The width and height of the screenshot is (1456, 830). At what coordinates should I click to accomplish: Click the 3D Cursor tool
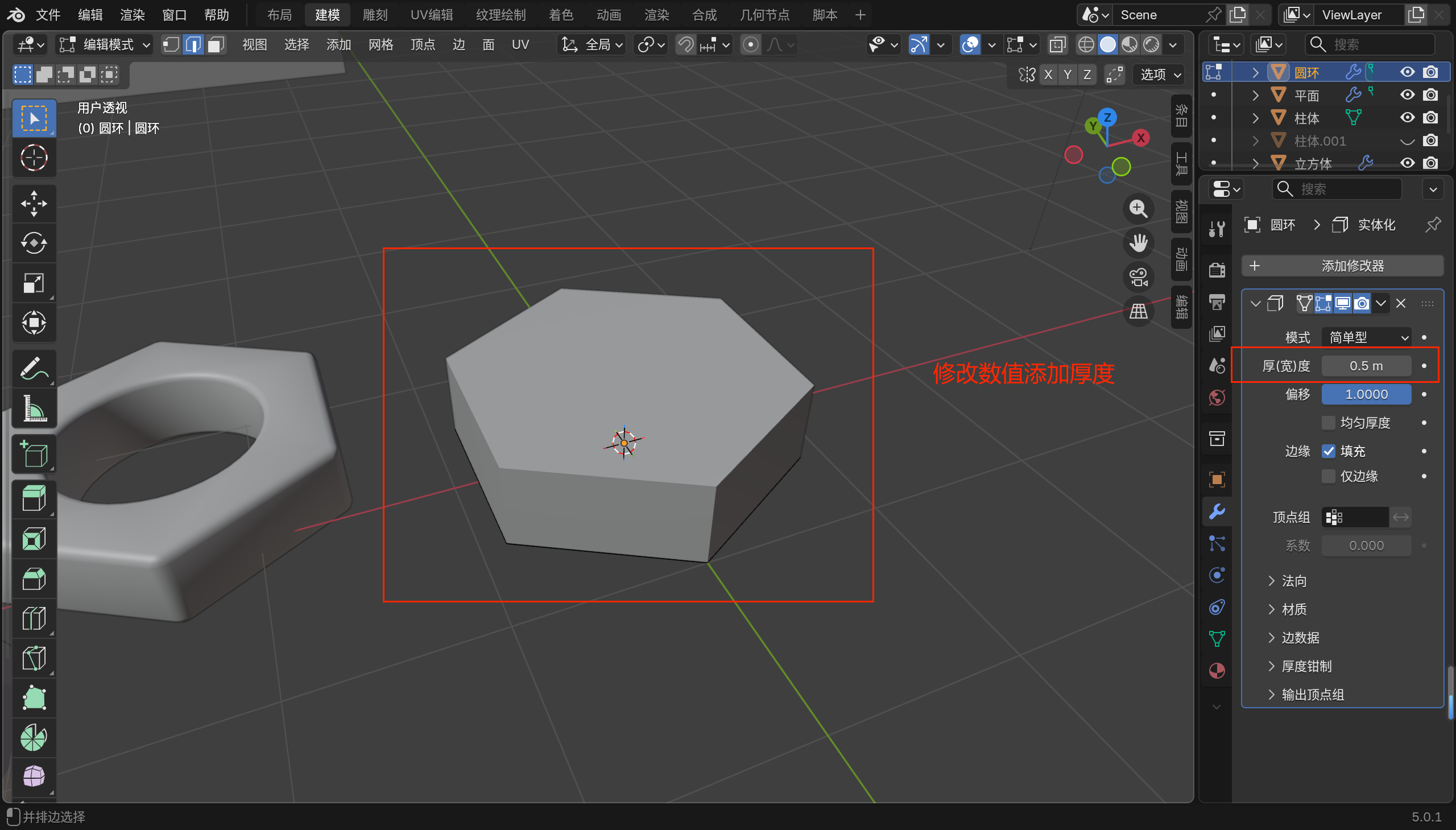pos(34,158)
